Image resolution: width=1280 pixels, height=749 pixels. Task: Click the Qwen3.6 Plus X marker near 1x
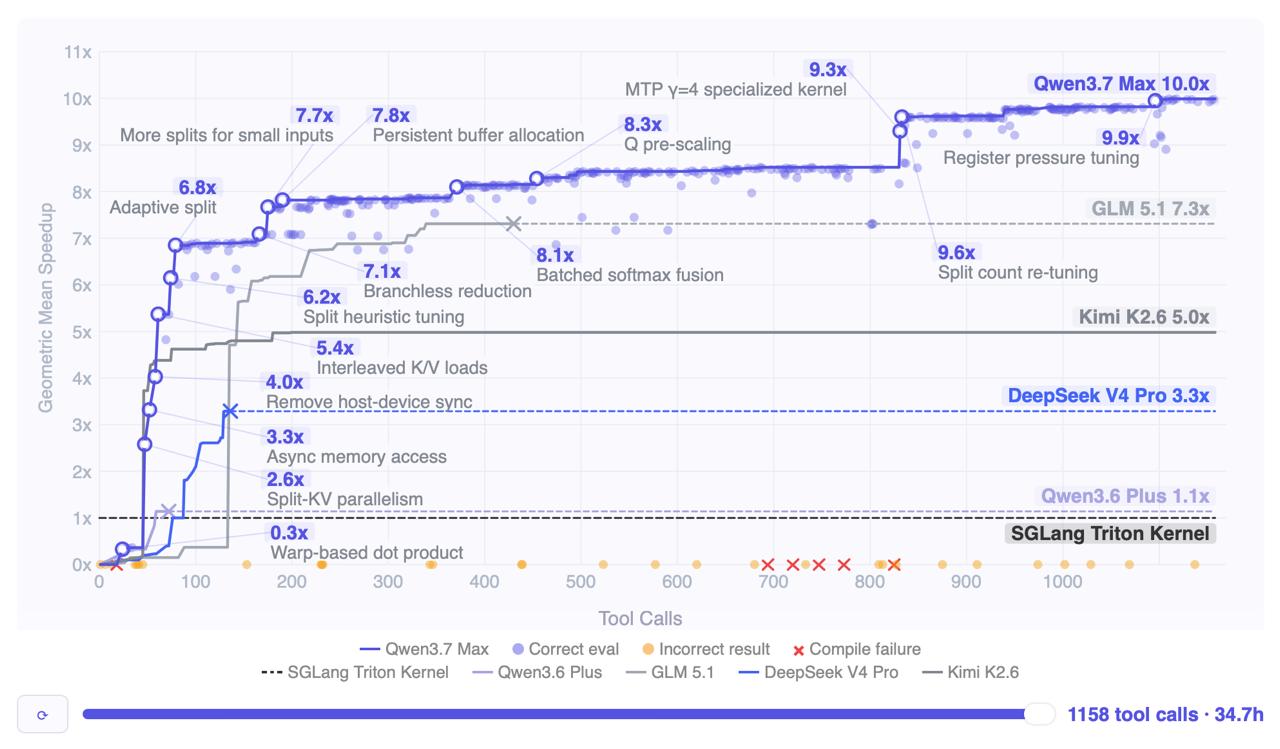(x=168, y=511)
